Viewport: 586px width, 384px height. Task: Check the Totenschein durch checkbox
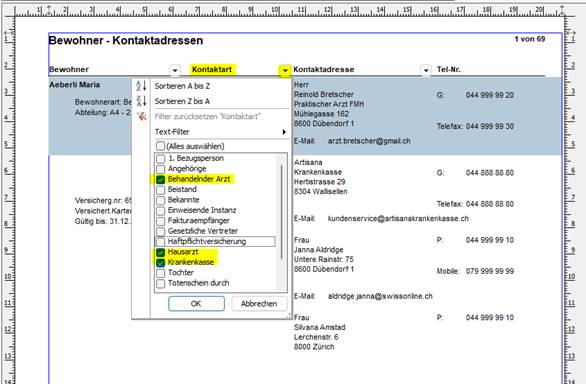[x=160, y=283]
